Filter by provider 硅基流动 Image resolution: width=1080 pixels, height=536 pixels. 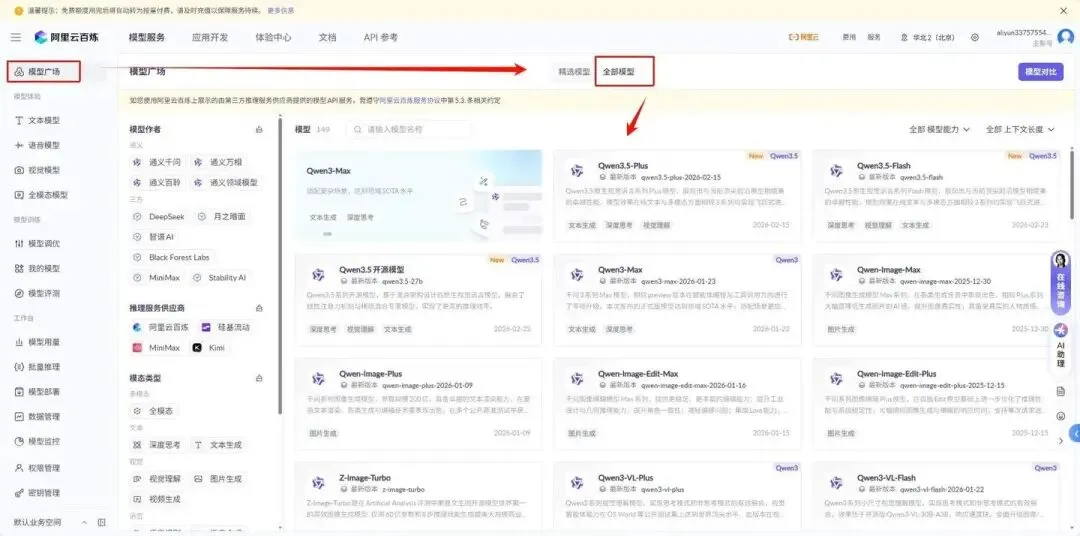pos(225,327)
